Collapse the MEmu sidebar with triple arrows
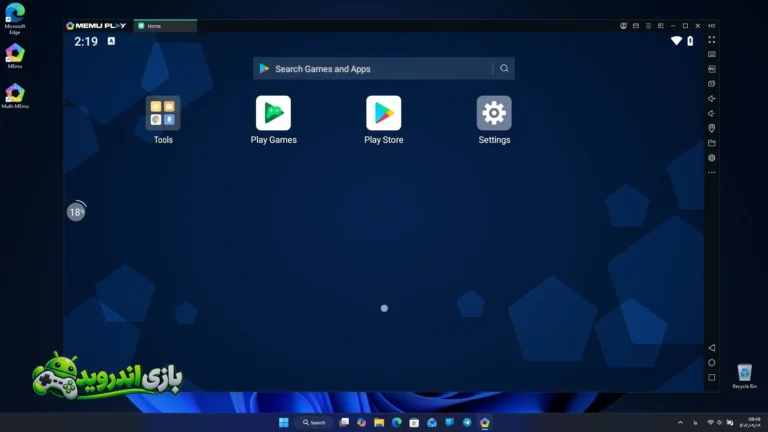Screen dimensions: 768x432 click(x=712, y=26)
